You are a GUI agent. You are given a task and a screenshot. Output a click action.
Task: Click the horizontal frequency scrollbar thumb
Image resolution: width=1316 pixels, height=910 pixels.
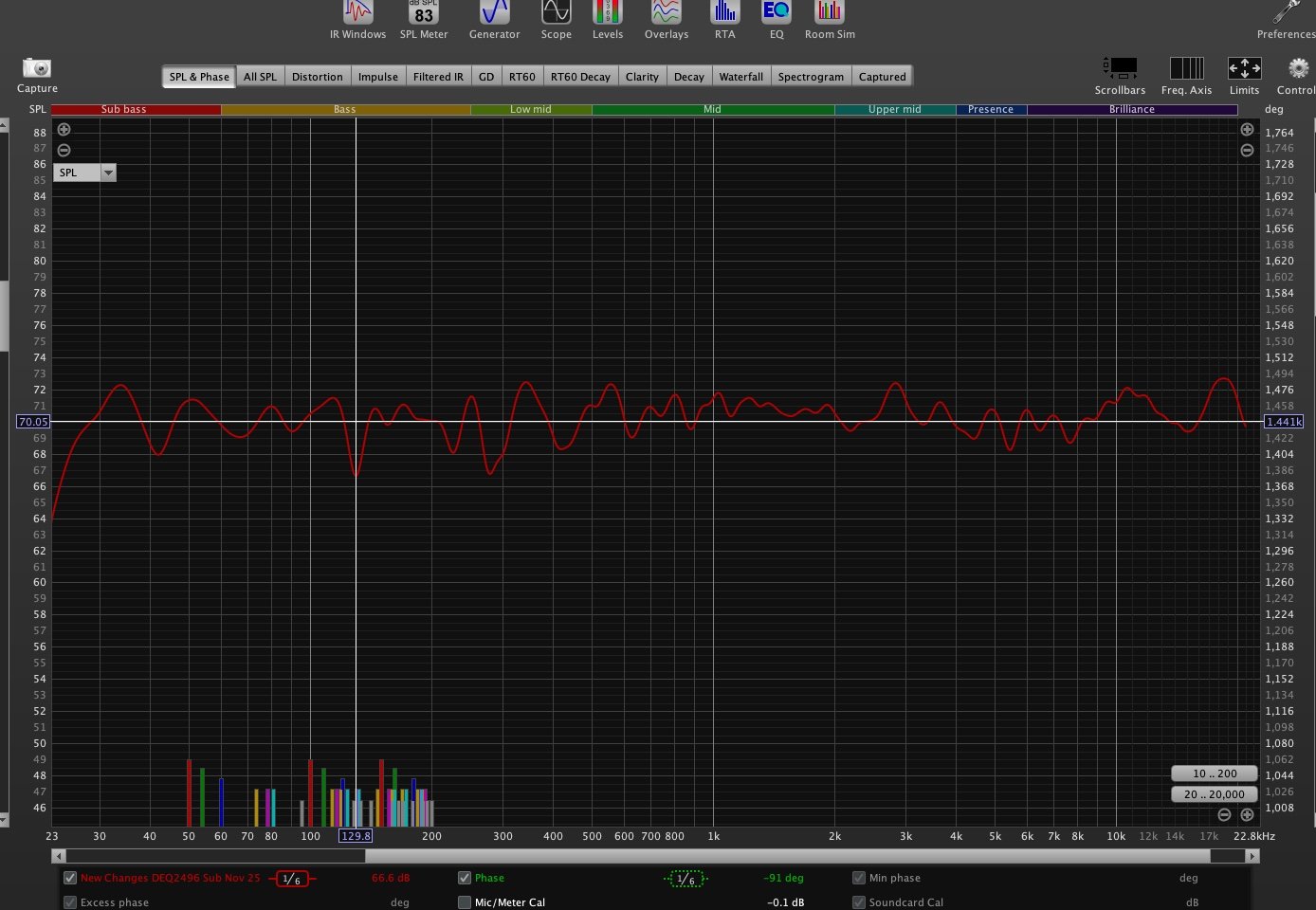click(787, 856)
